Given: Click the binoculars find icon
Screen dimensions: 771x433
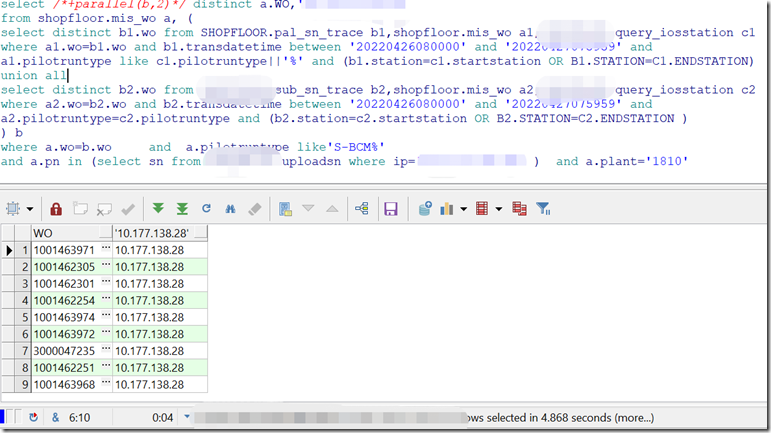Looking at the screenshot, I should pyautogui.click(x=230, y=209).
